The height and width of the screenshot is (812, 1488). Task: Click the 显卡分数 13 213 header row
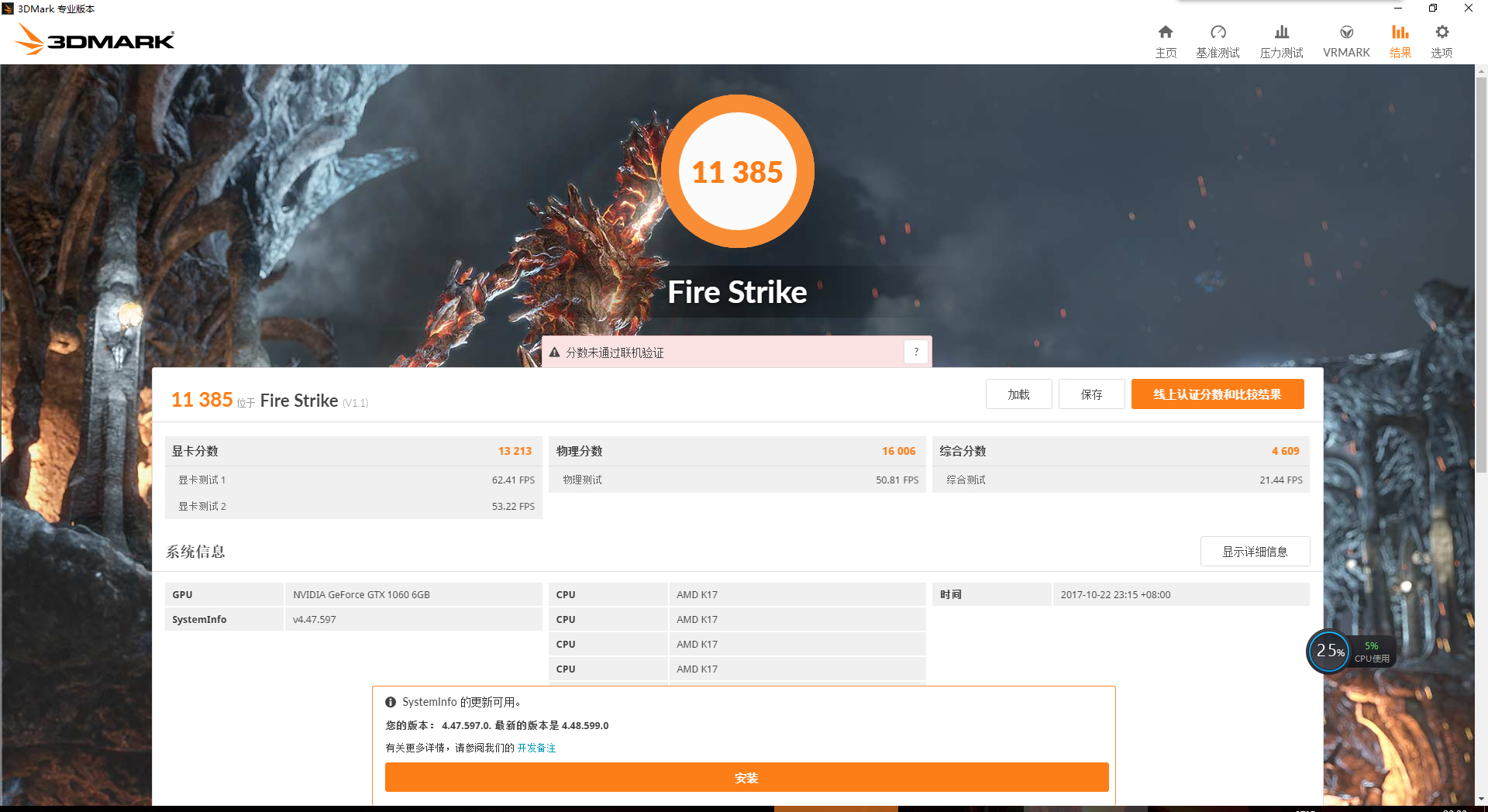353,451
